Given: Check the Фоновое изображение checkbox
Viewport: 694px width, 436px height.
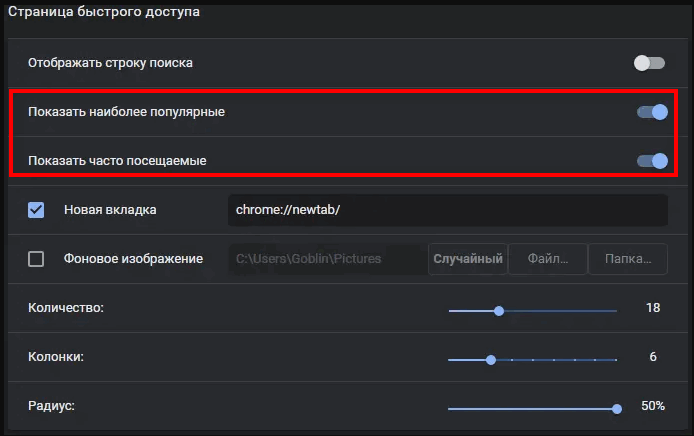Looking at the screenshot, I should tap(36, 259).
